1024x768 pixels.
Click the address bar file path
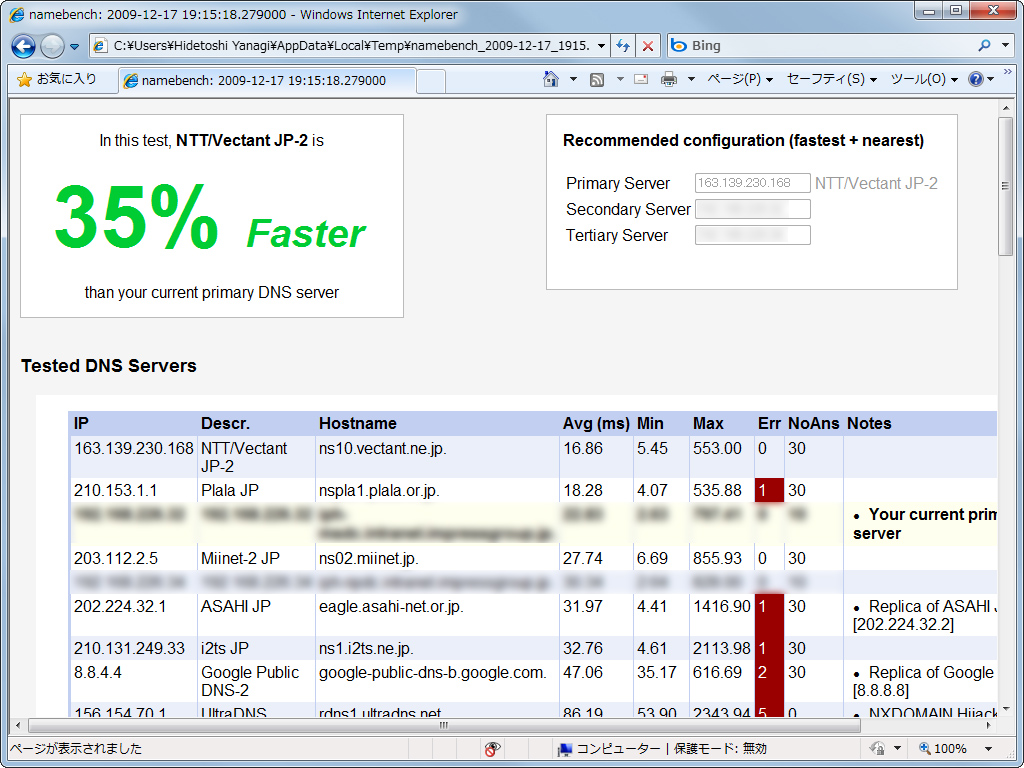point(351,46)
